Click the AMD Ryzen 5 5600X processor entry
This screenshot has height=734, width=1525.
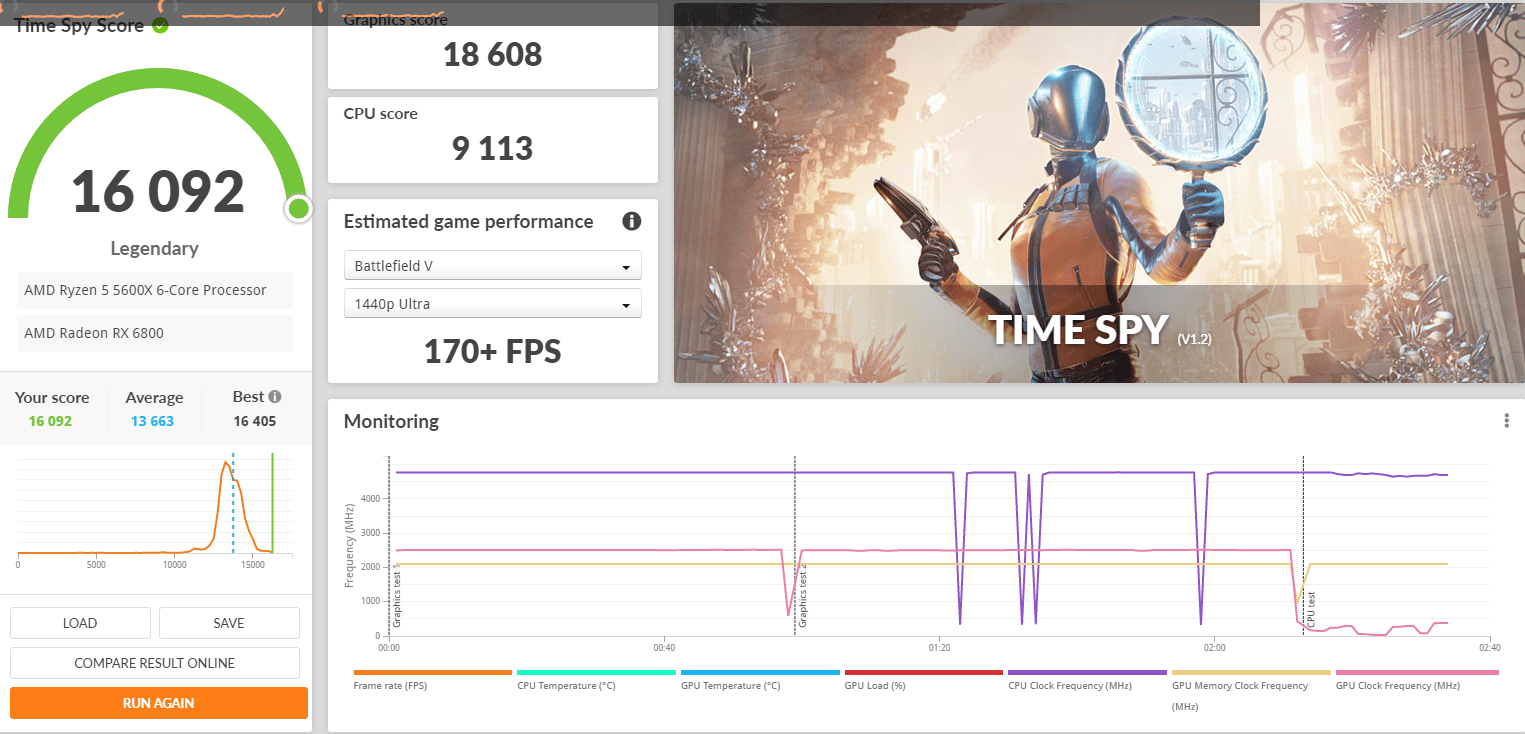pyautogui.click(x=155, y=290)
